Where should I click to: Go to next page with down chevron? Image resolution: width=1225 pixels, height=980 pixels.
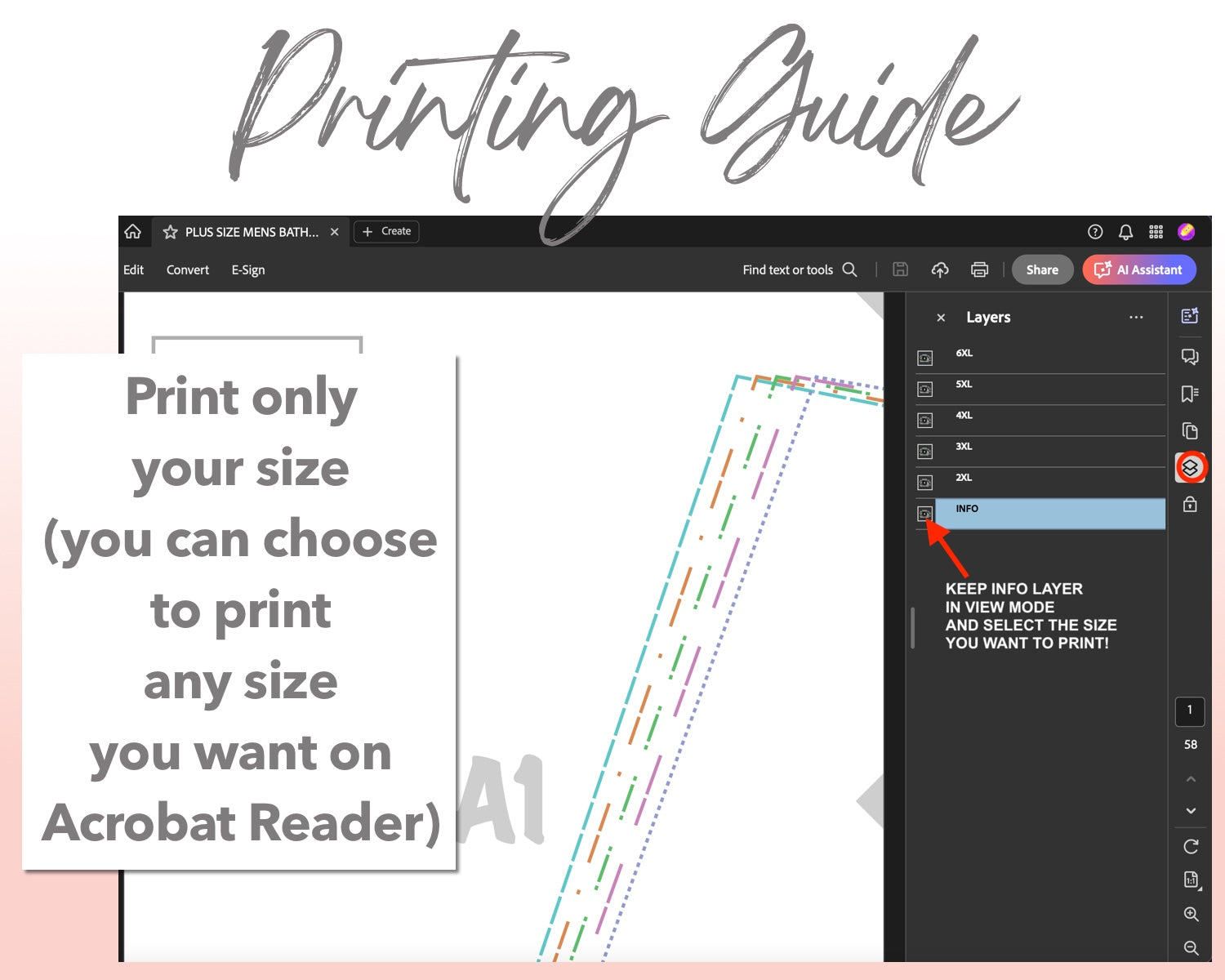pos(1191,811)
